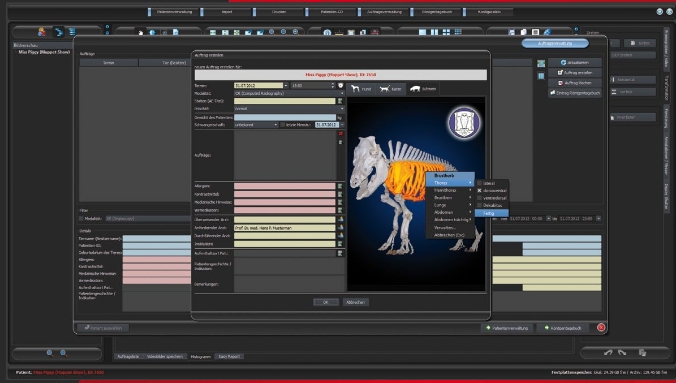Viewport: 676px width, 383px height.
Task: Click the Auftrag erstellen button
Action: [x=575, y=72]
